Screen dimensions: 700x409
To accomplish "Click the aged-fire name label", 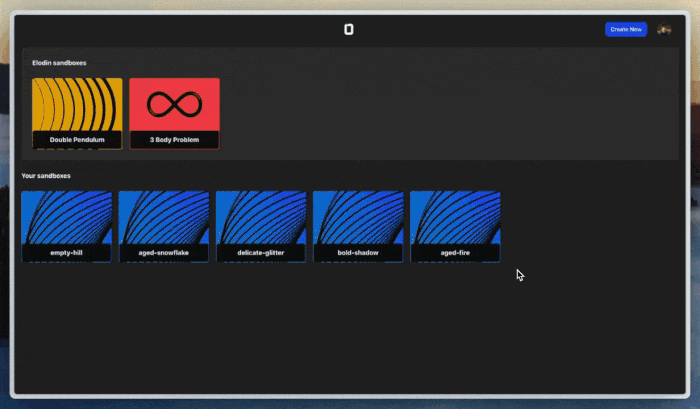I will [x=455, y=253].
